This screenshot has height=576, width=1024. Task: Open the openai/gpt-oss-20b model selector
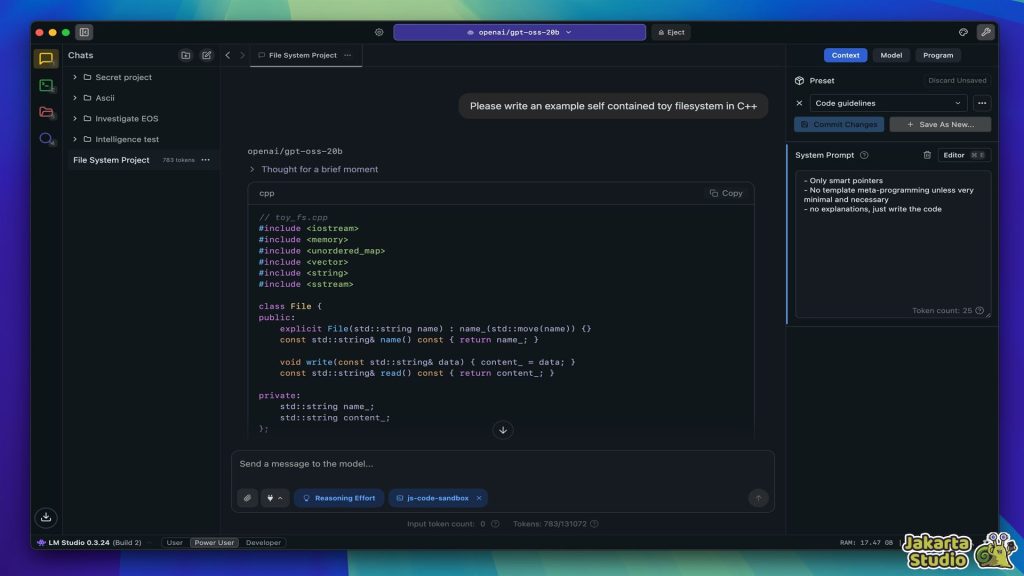[x=519, y=32]
